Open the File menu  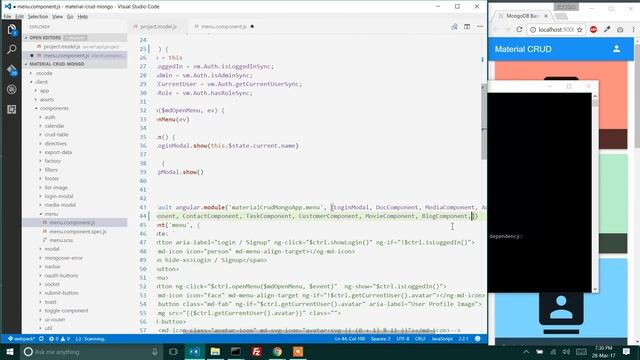(7, 17)
